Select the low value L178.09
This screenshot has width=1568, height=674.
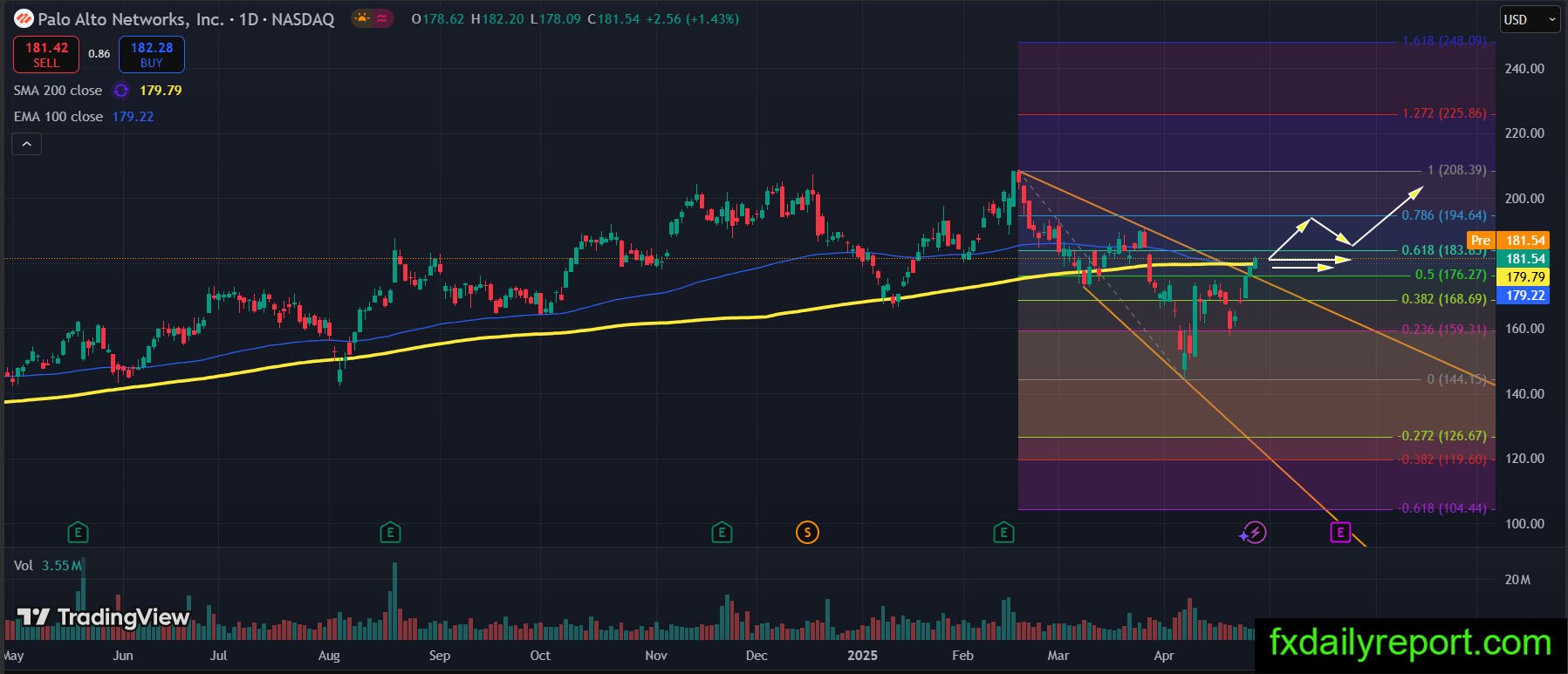555,18
